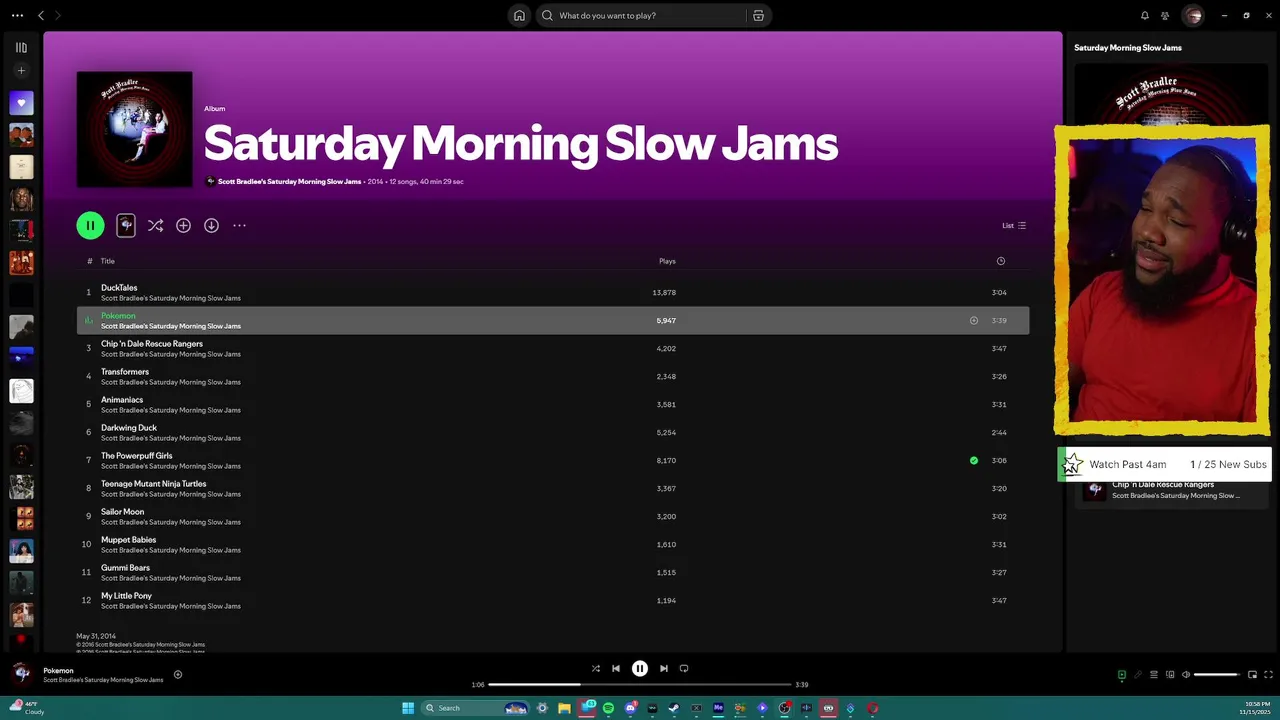
Task: Select the Darkwing Duck track
Action: [x=552, y=433]
